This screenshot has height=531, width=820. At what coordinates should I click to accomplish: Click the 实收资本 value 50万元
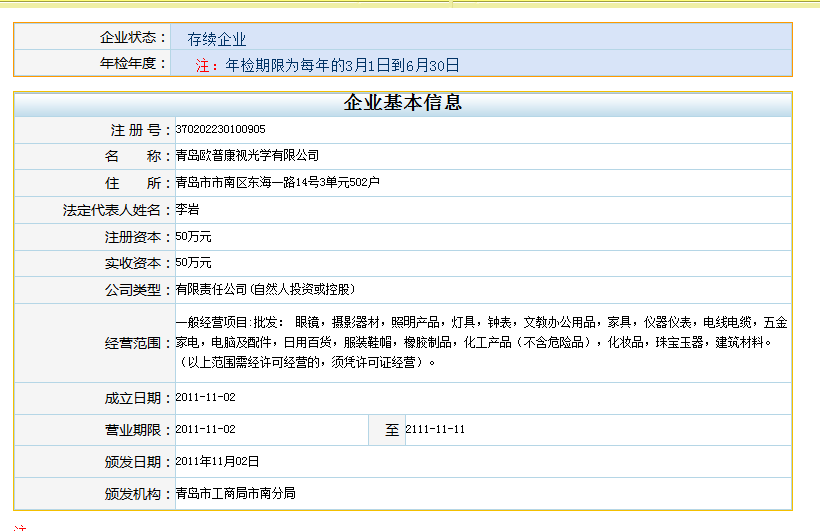[x=193, y=263]
